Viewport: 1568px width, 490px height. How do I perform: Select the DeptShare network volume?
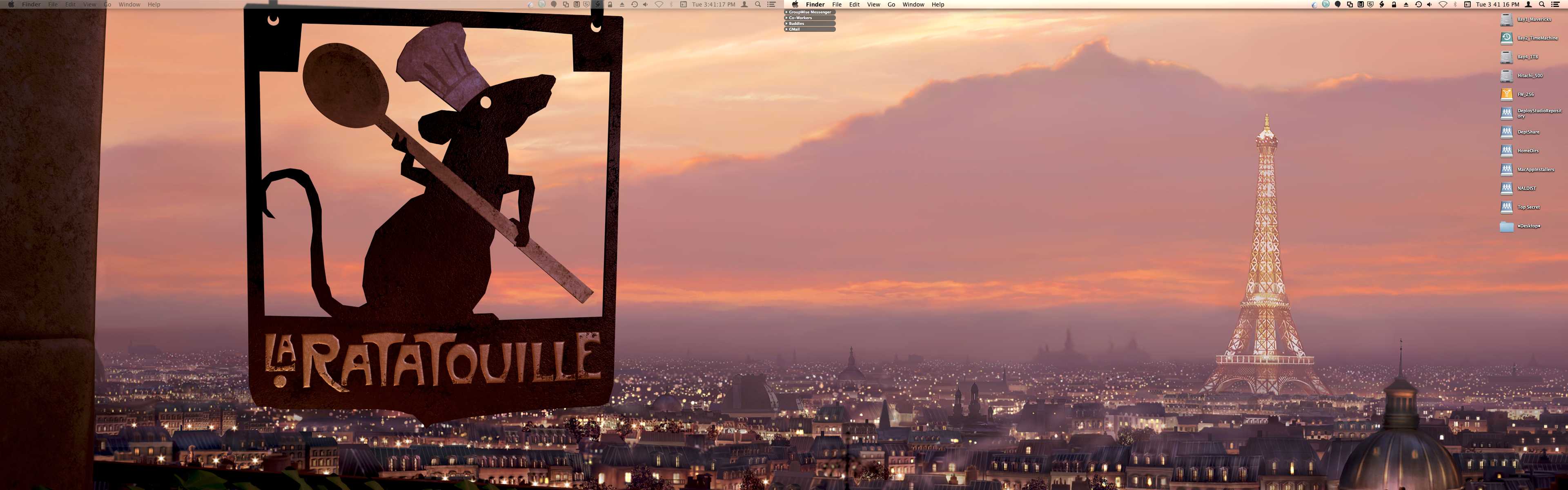[x=1506, y=132]
